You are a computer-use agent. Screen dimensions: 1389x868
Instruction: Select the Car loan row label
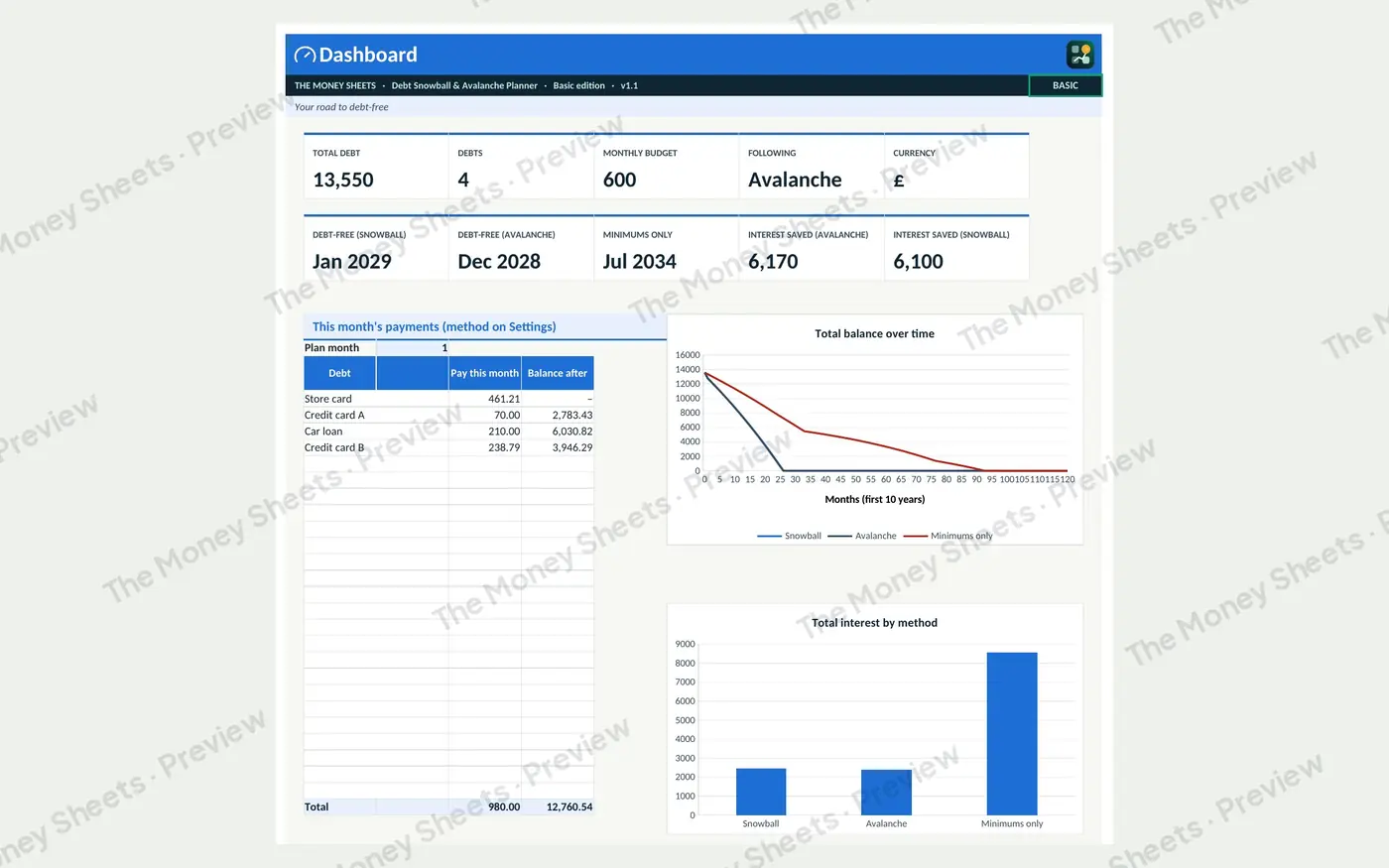pos(323,432)
